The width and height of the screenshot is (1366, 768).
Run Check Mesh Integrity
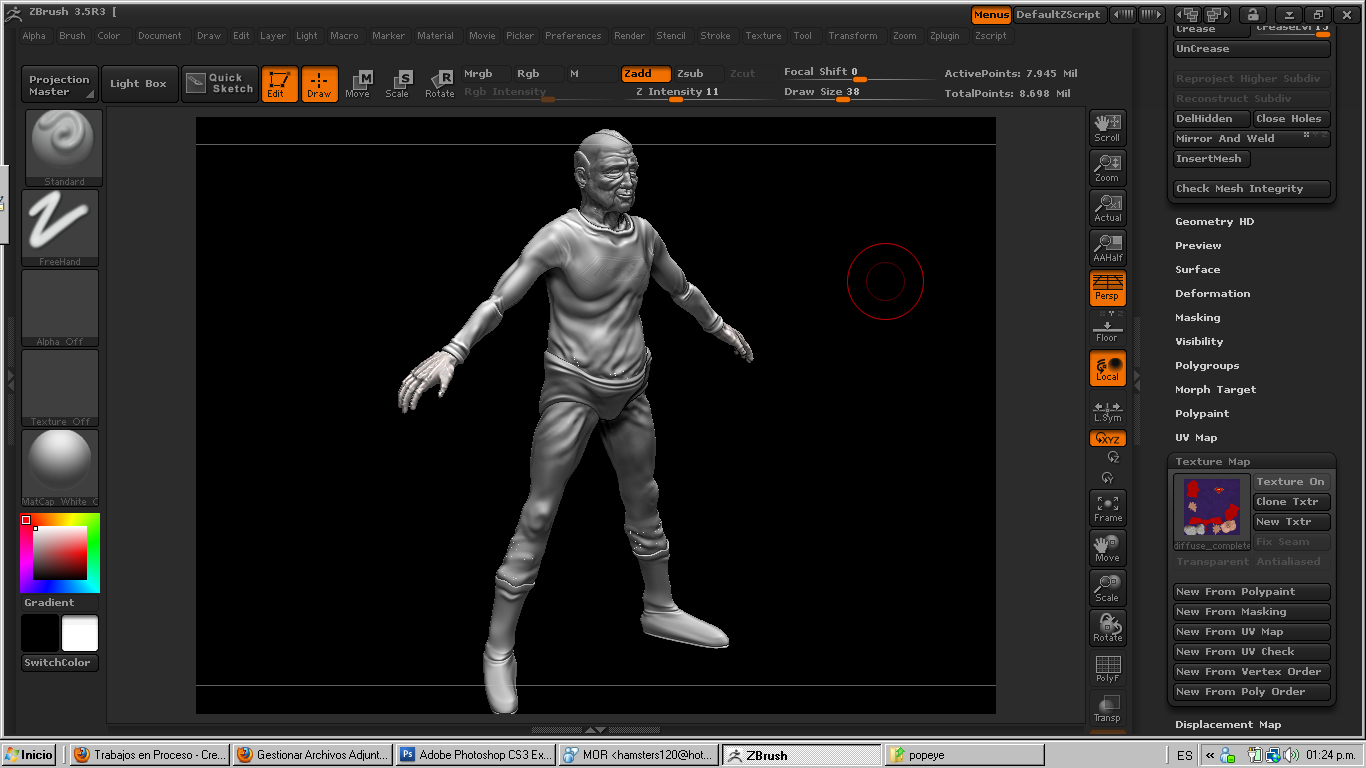tap(1252, 189)
